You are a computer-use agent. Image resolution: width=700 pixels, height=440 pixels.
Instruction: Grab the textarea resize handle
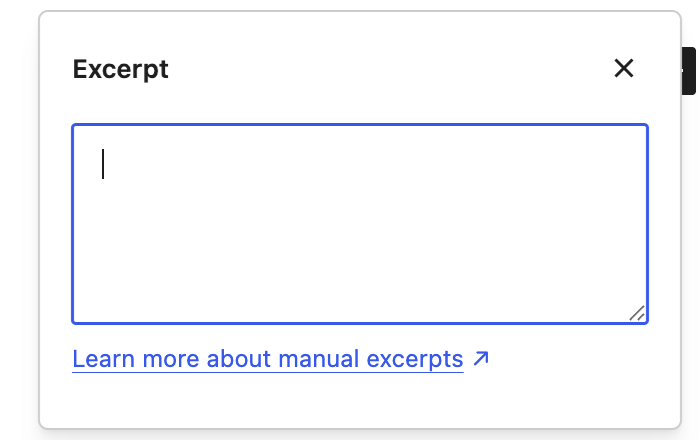pyautogui.click(x=637, y=313)
